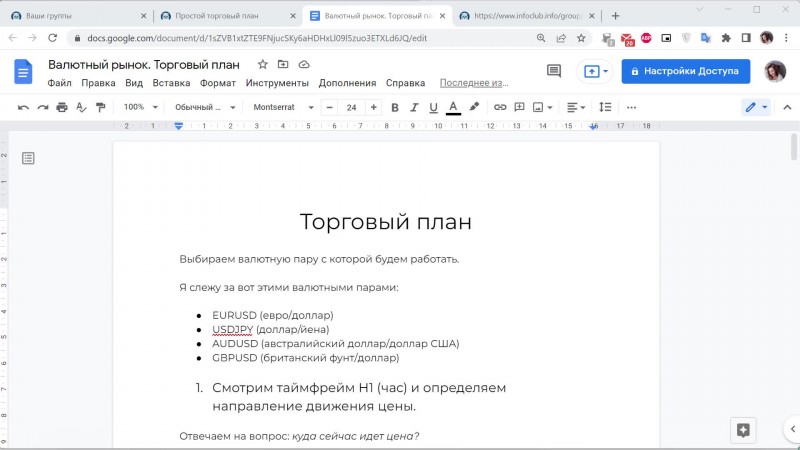Insert a link using the toolbar icon
The height and width of the screenshot is (450, 800).
pos(500,107)
